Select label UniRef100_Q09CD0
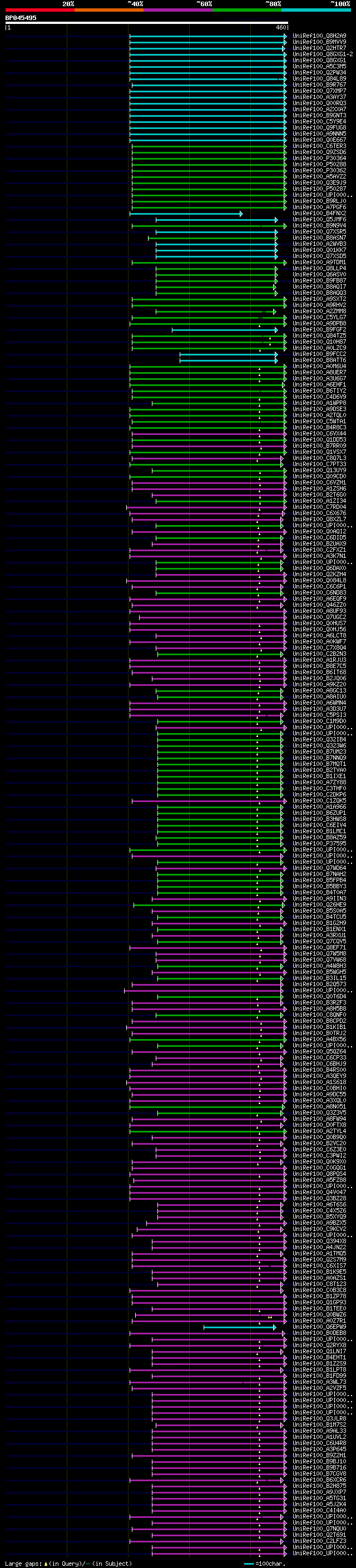Viewport: 356px width, 1568px height. pyautogui.click(x=319, y=477)
